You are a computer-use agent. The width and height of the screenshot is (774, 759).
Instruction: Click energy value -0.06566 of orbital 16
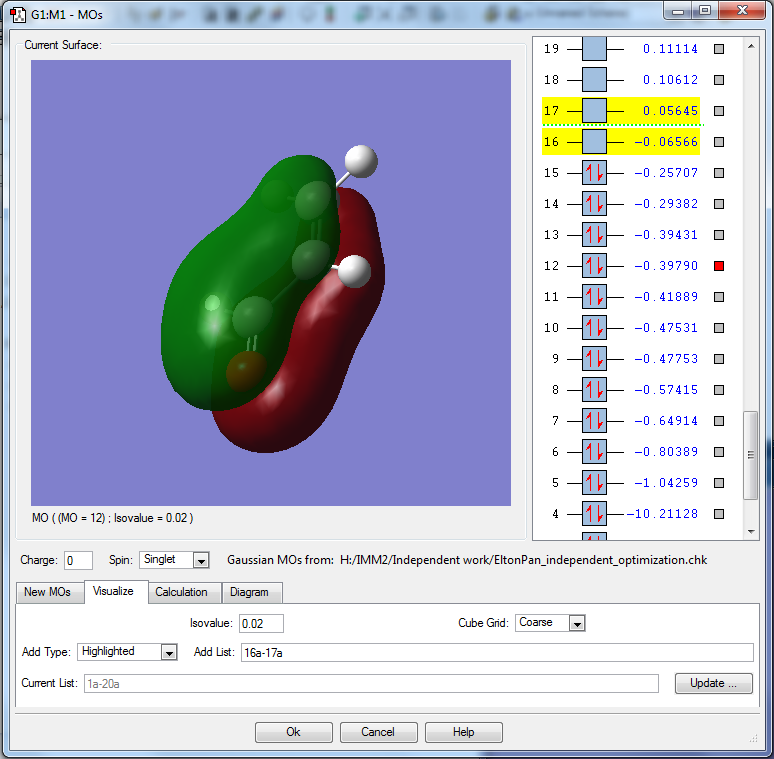(x=666, y=142)
